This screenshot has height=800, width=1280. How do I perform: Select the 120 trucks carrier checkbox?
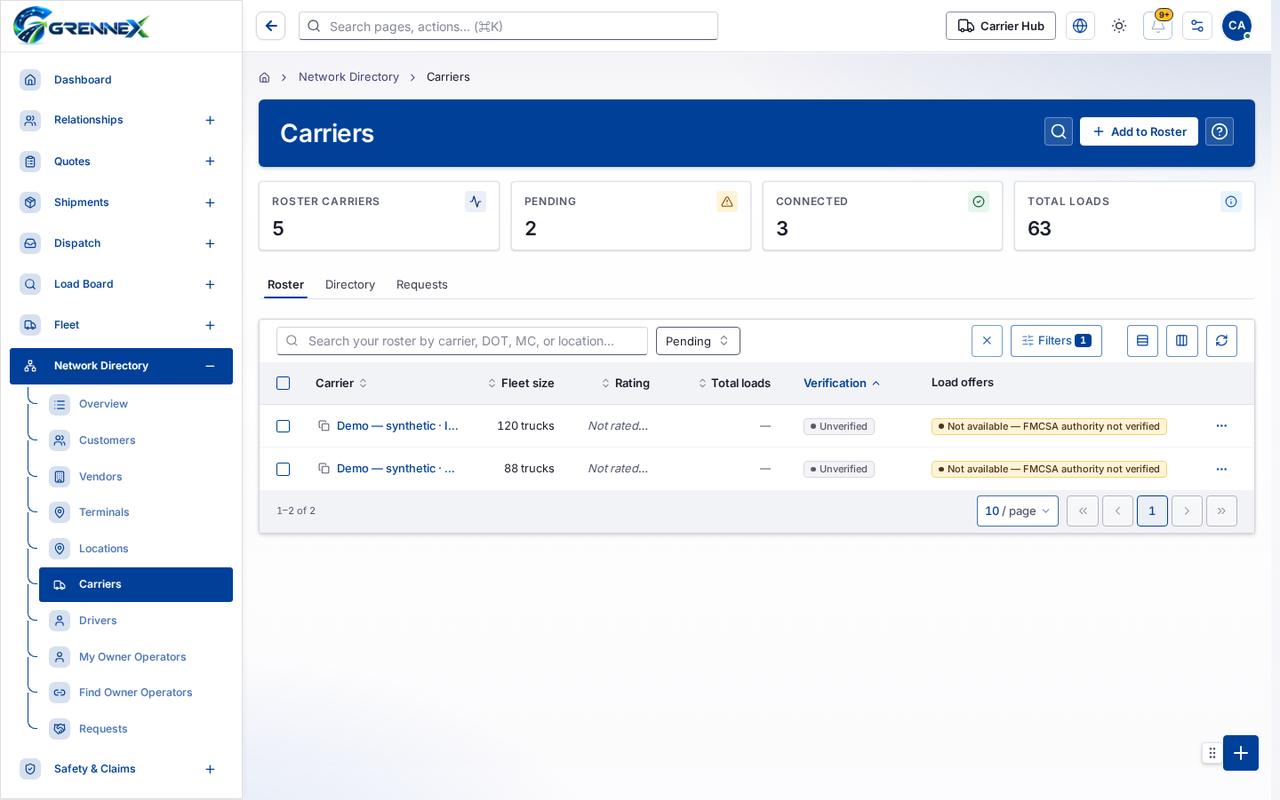point(283,426)
